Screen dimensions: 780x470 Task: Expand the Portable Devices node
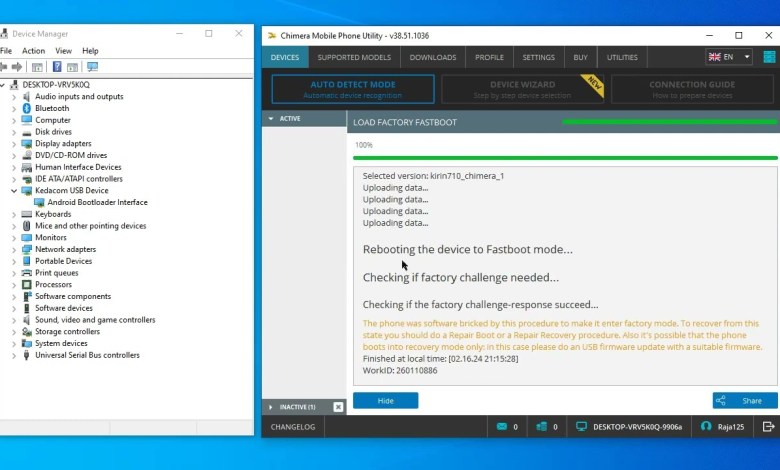(x=14, y=261)
